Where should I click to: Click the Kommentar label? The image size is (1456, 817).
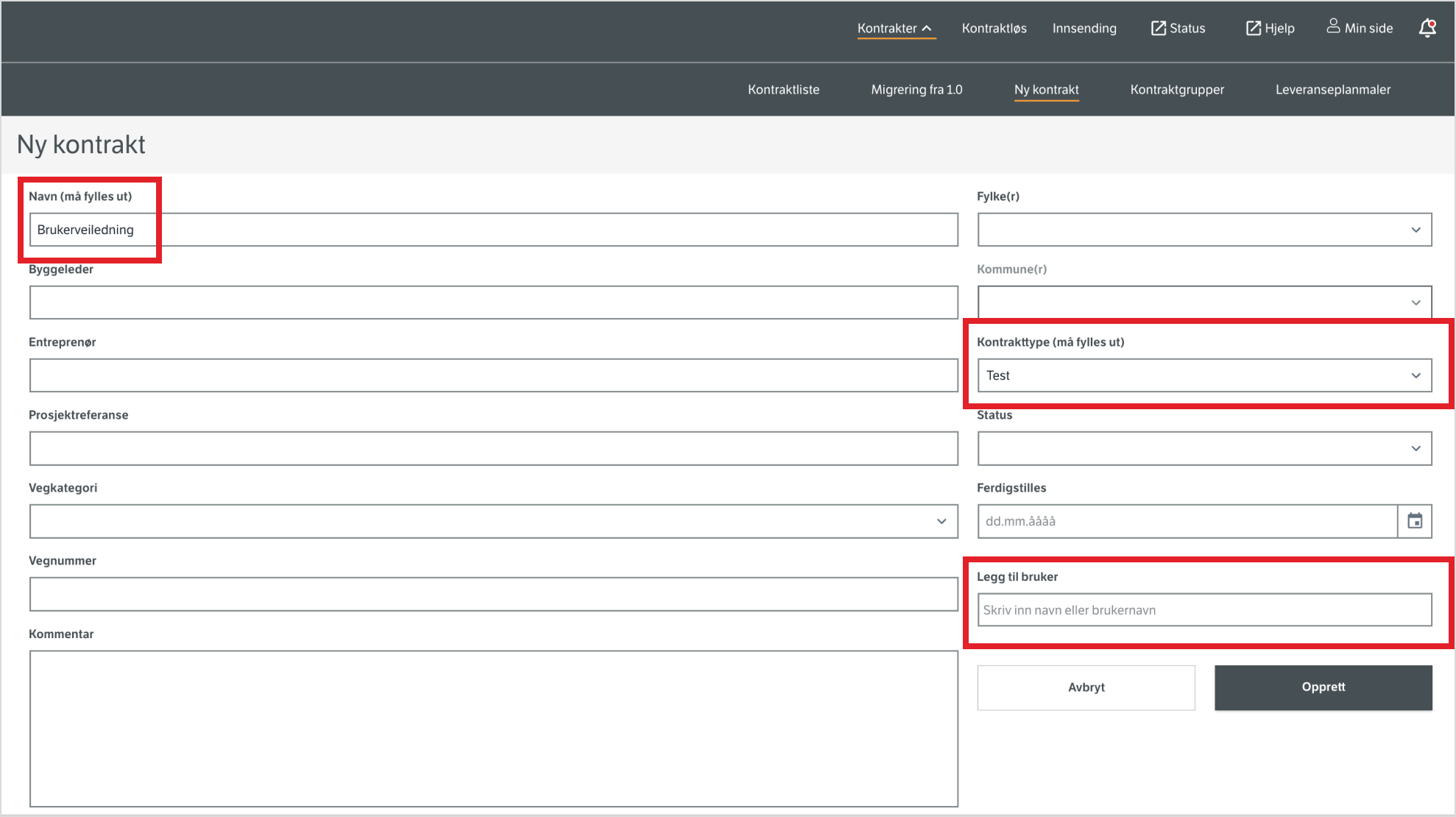(x=61, y=634)
